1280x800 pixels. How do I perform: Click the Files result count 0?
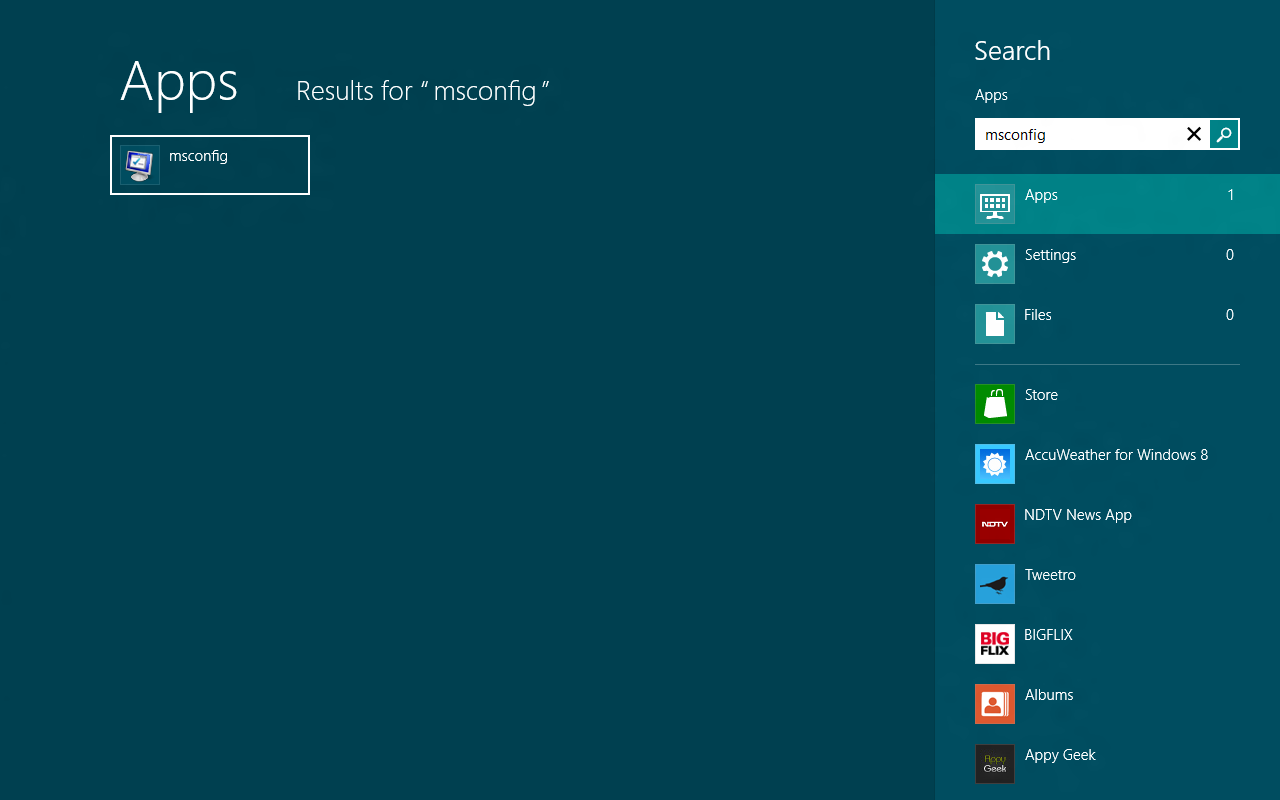pos(1230,315)
